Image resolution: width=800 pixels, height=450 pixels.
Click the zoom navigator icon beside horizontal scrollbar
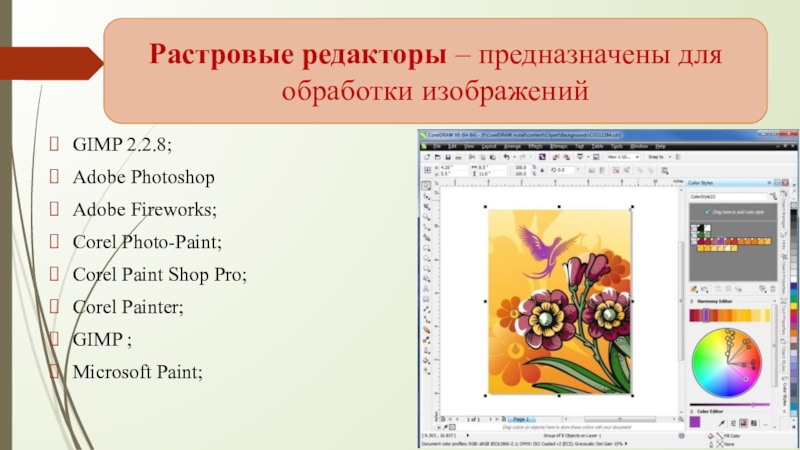[681, 419]
